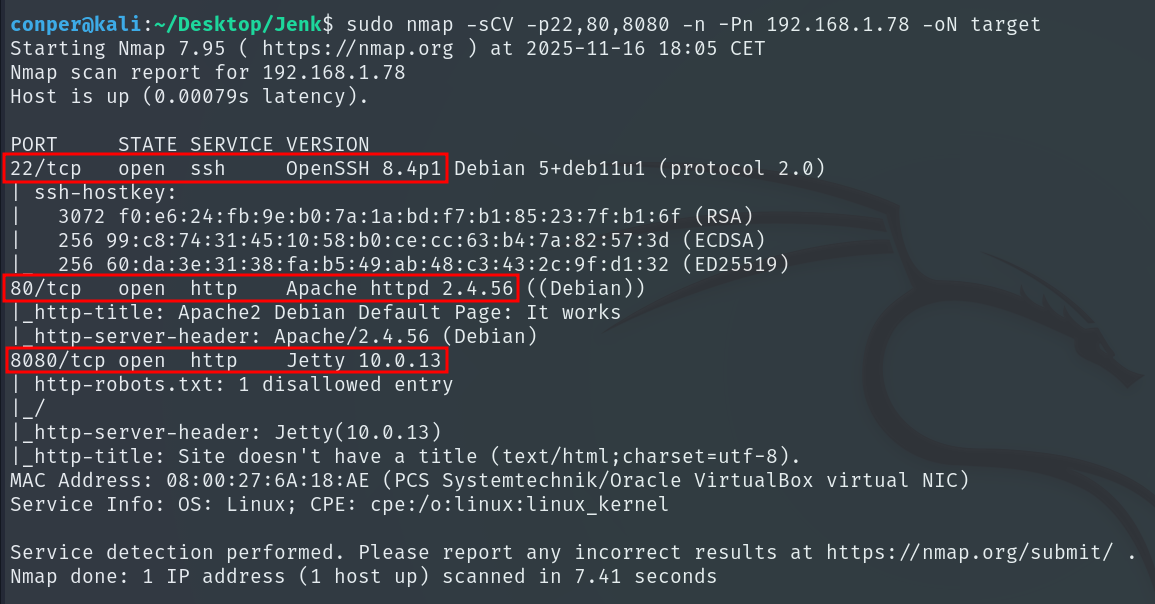Click the highlighted 22/tcp OpenSSH 8.4p1 entry
This screenshot has height=604, width=1155.
coord(227,168)
